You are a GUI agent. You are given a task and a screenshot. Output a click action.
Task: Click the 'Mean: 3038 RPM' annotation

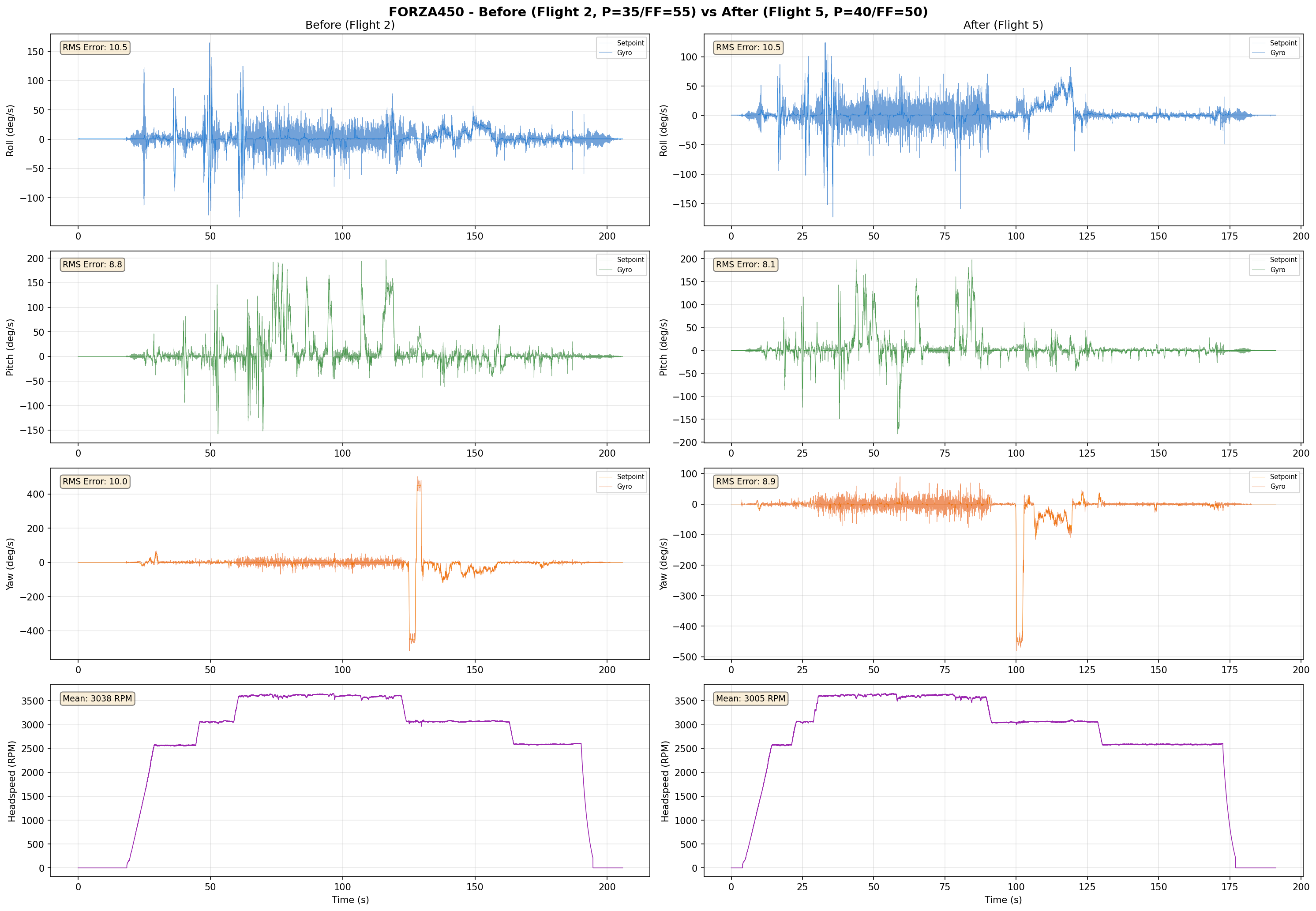(97, 698)
